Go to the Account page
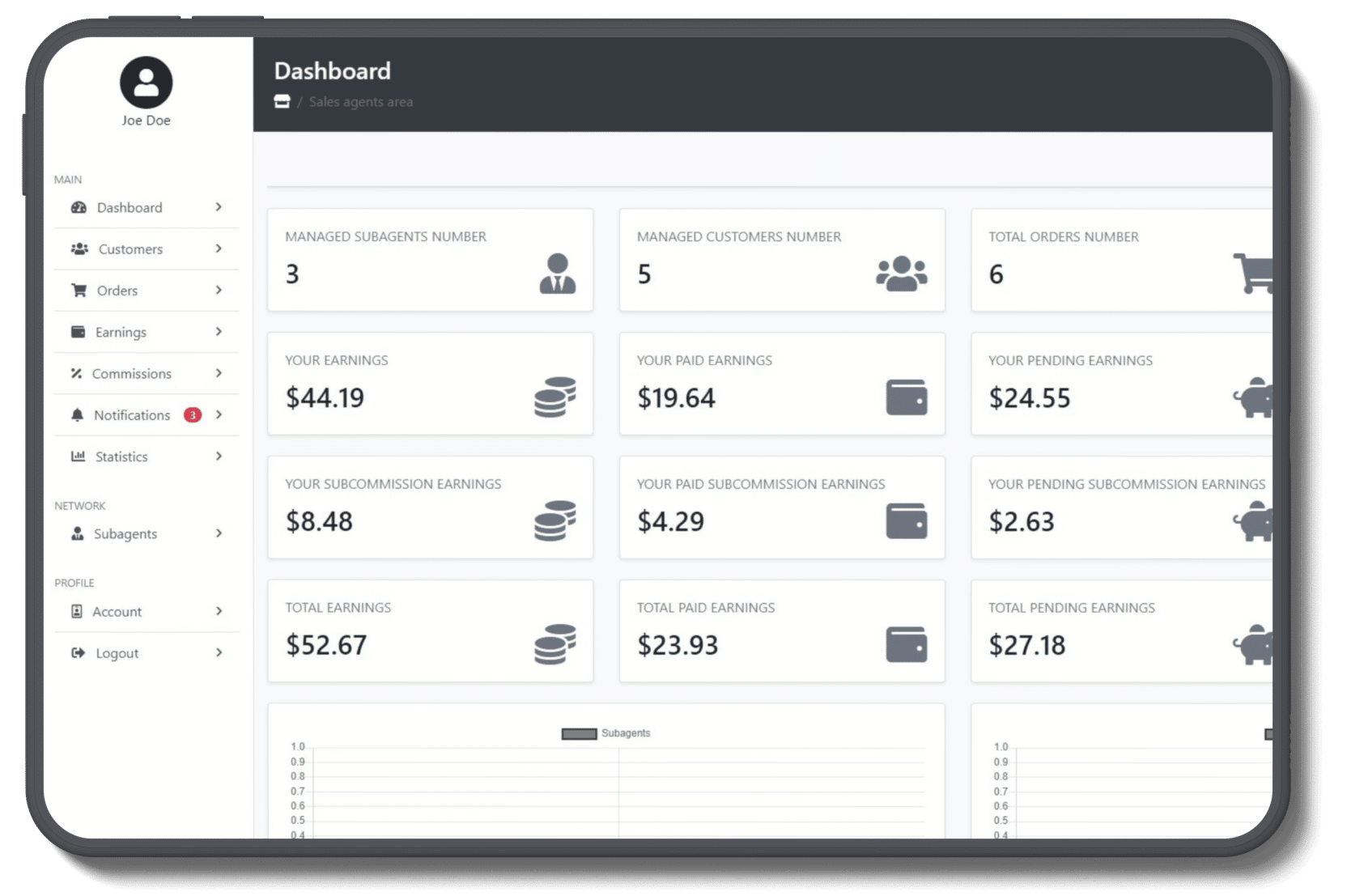 [117, 612]
